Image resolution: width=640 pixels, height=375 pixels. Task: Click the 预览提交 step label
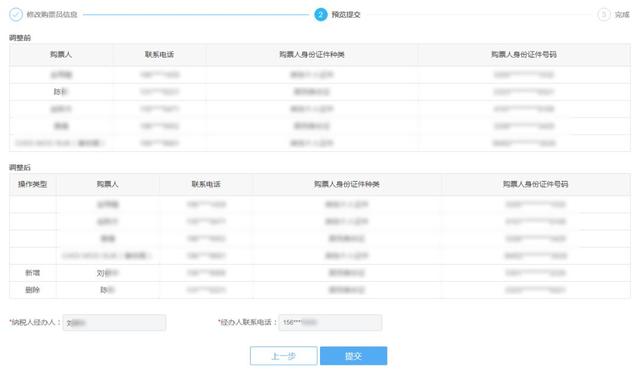tap(346, 15)
